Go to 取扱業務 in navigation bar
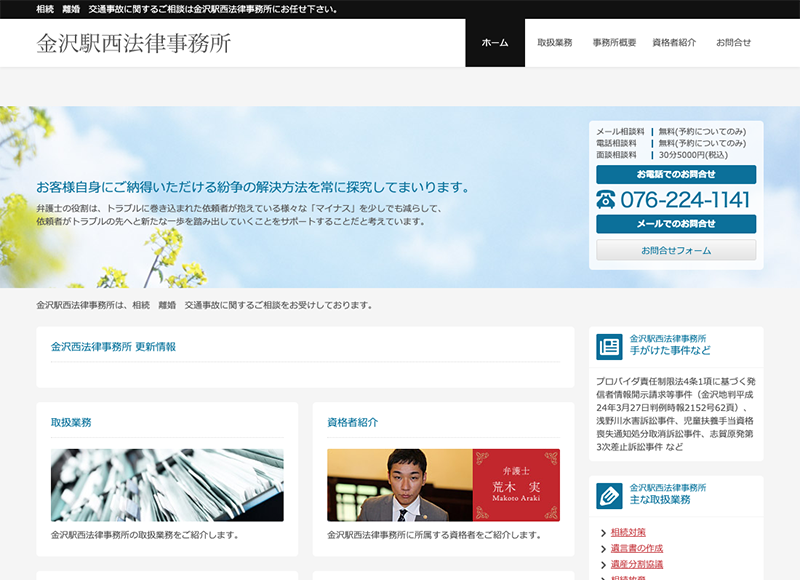This screenshot has width=800, height=580. pos(555,43)
